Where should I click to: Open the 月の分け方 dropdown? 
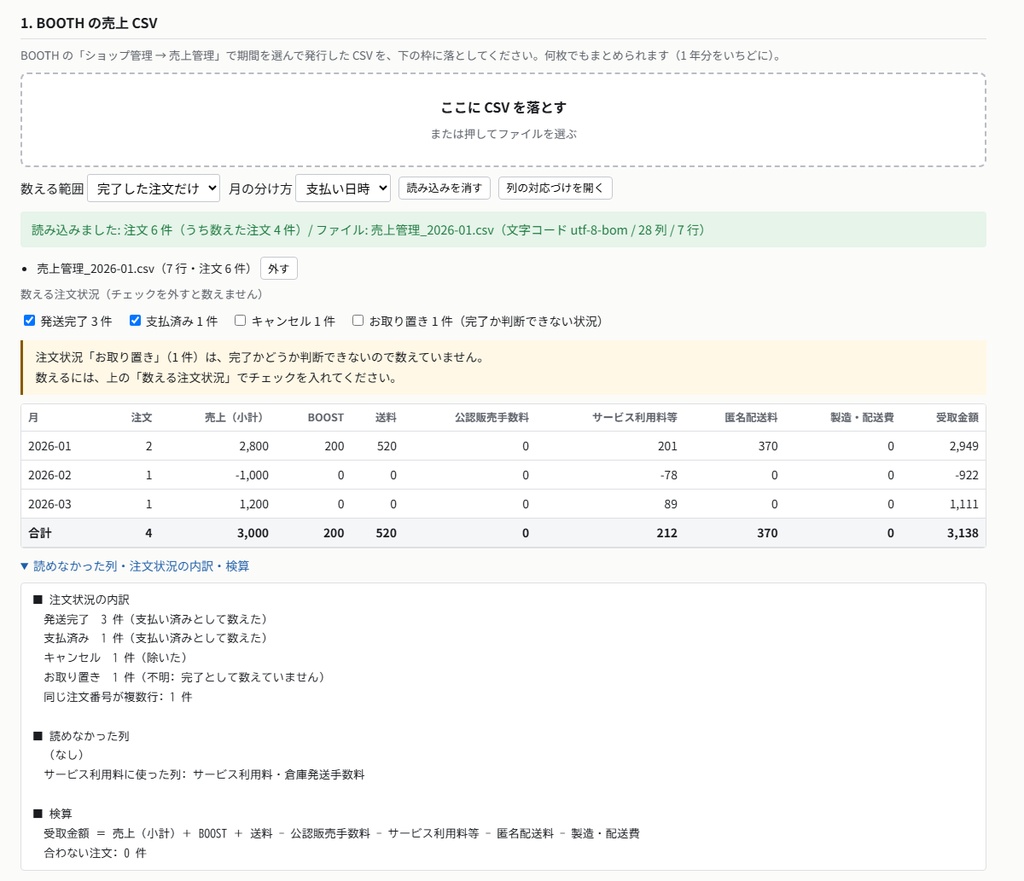click(x=343, y=188)
